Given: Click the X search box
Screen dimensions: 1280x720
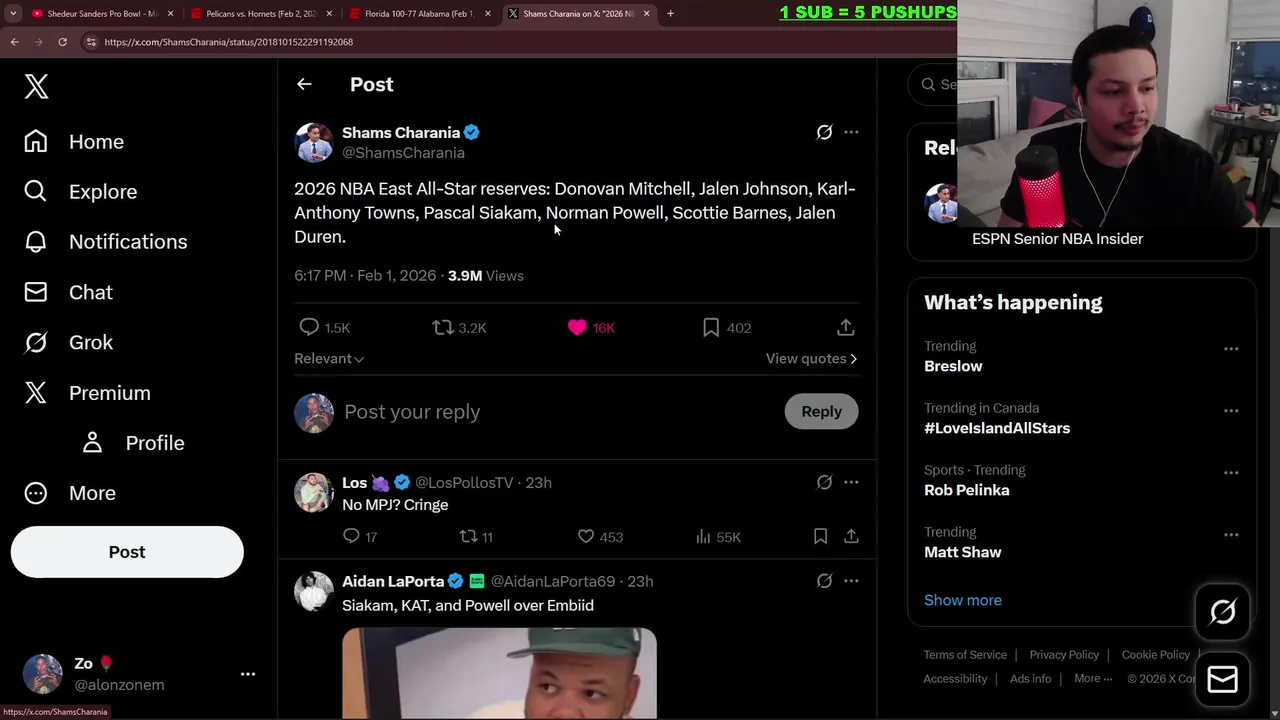Looking at the screenshot, I should [933, 85].
